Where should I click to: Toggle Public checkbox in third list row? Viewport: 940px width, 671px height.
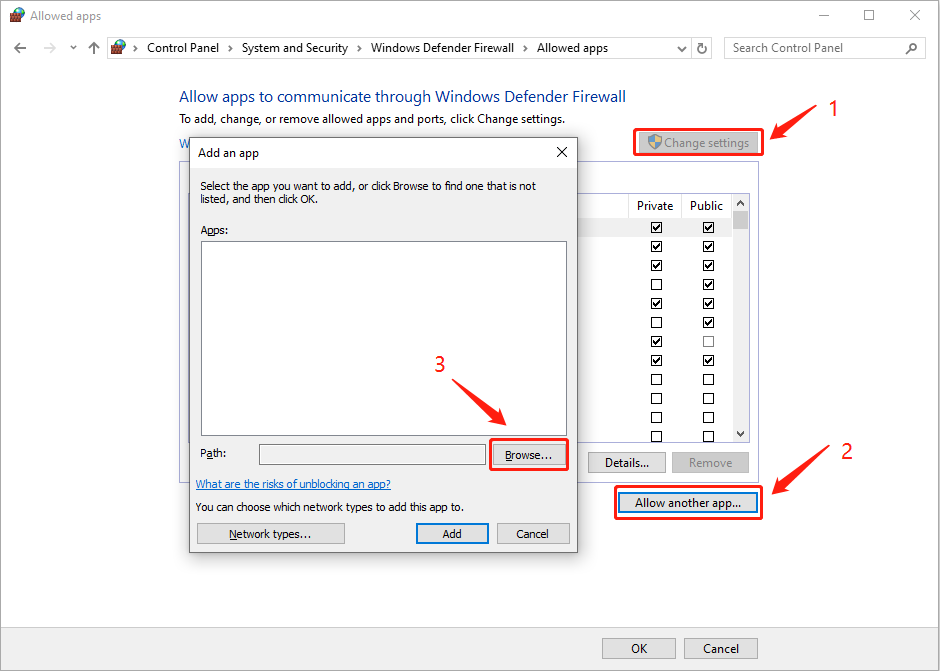[709, 266]
